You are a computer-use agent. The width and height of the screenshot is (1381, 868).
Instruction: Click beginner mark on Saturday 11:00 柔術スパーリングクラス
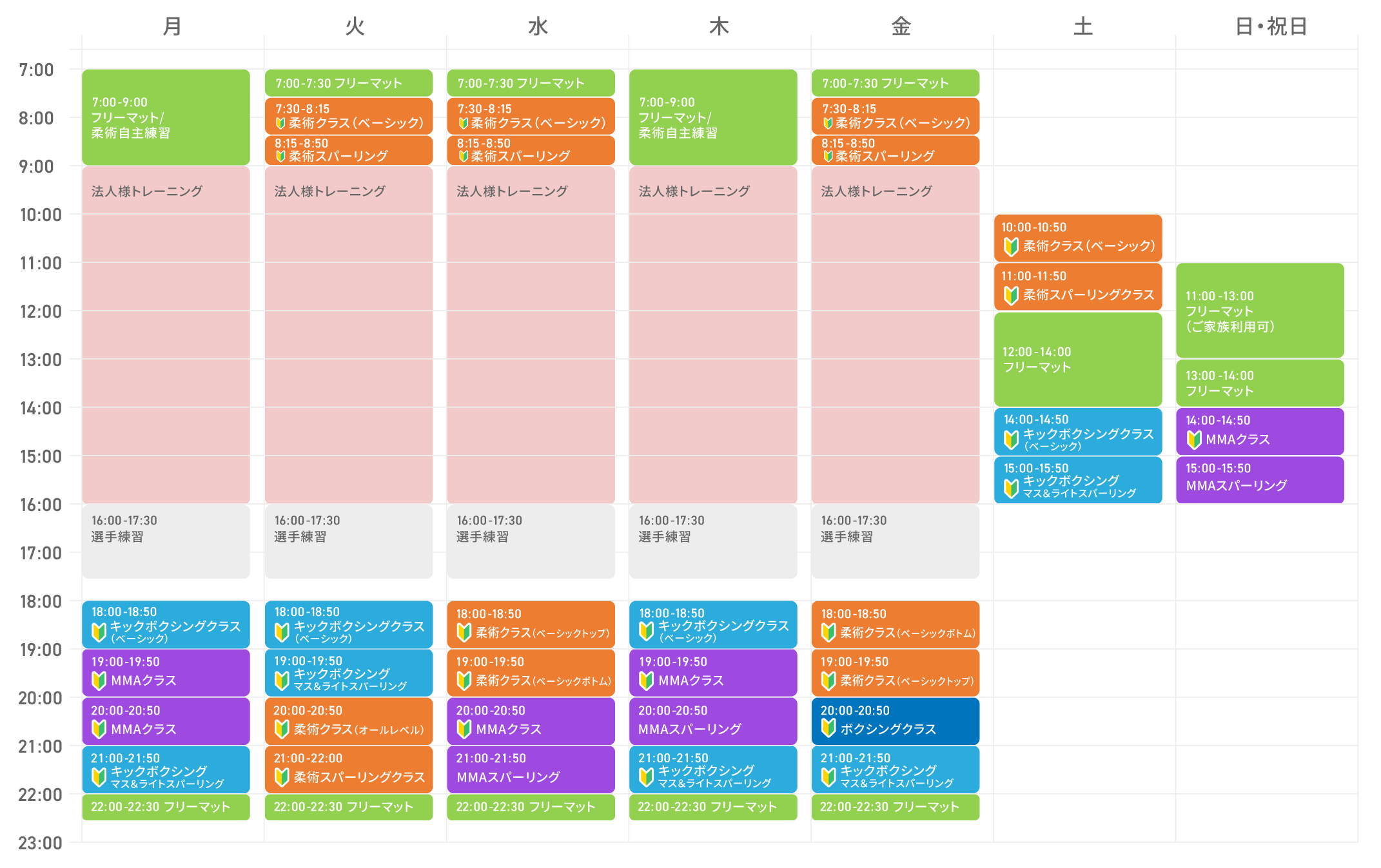coord(1011,296)
